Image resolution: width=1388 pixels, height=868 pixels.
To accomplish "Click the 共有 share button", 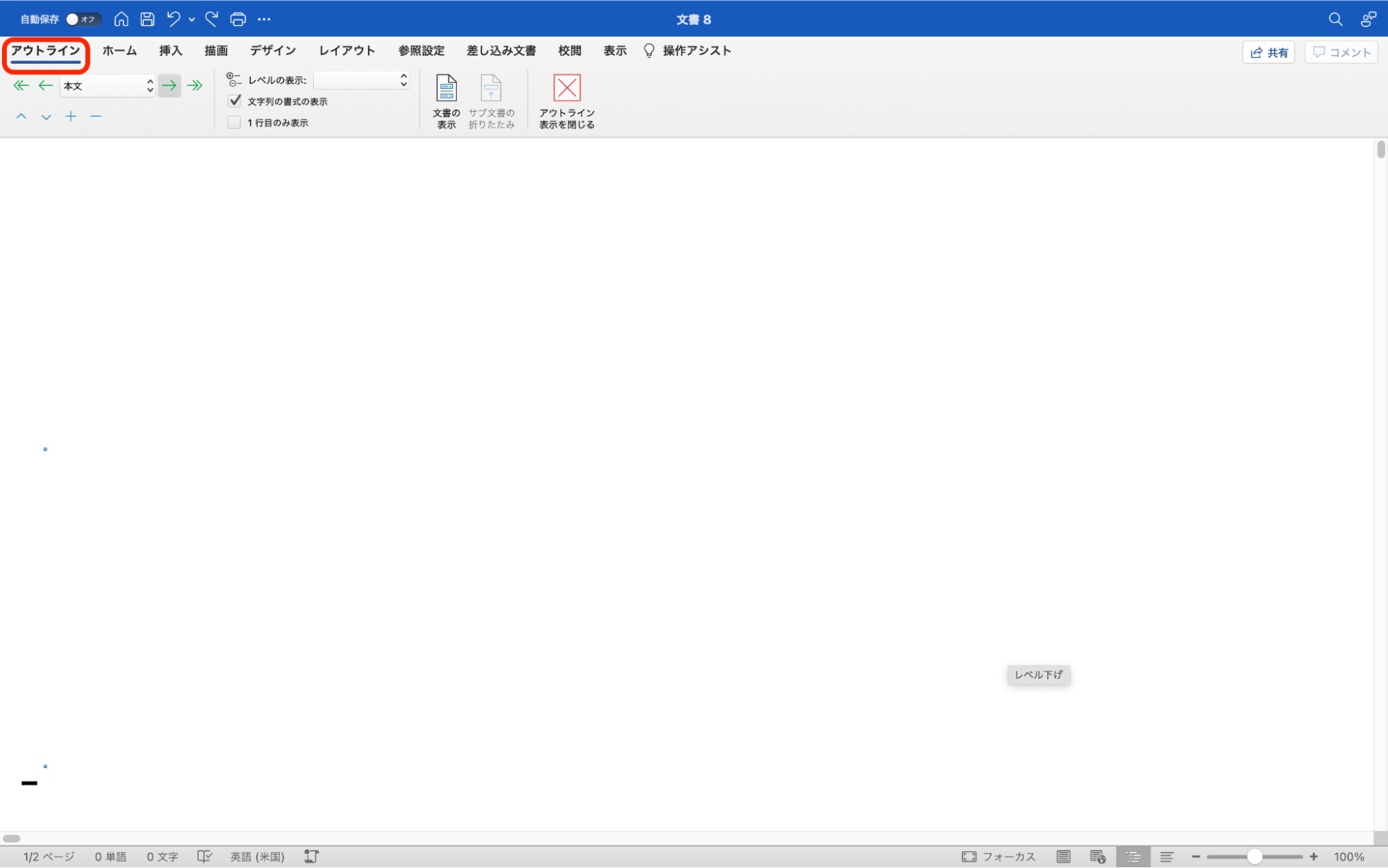I will [1269, 53].
